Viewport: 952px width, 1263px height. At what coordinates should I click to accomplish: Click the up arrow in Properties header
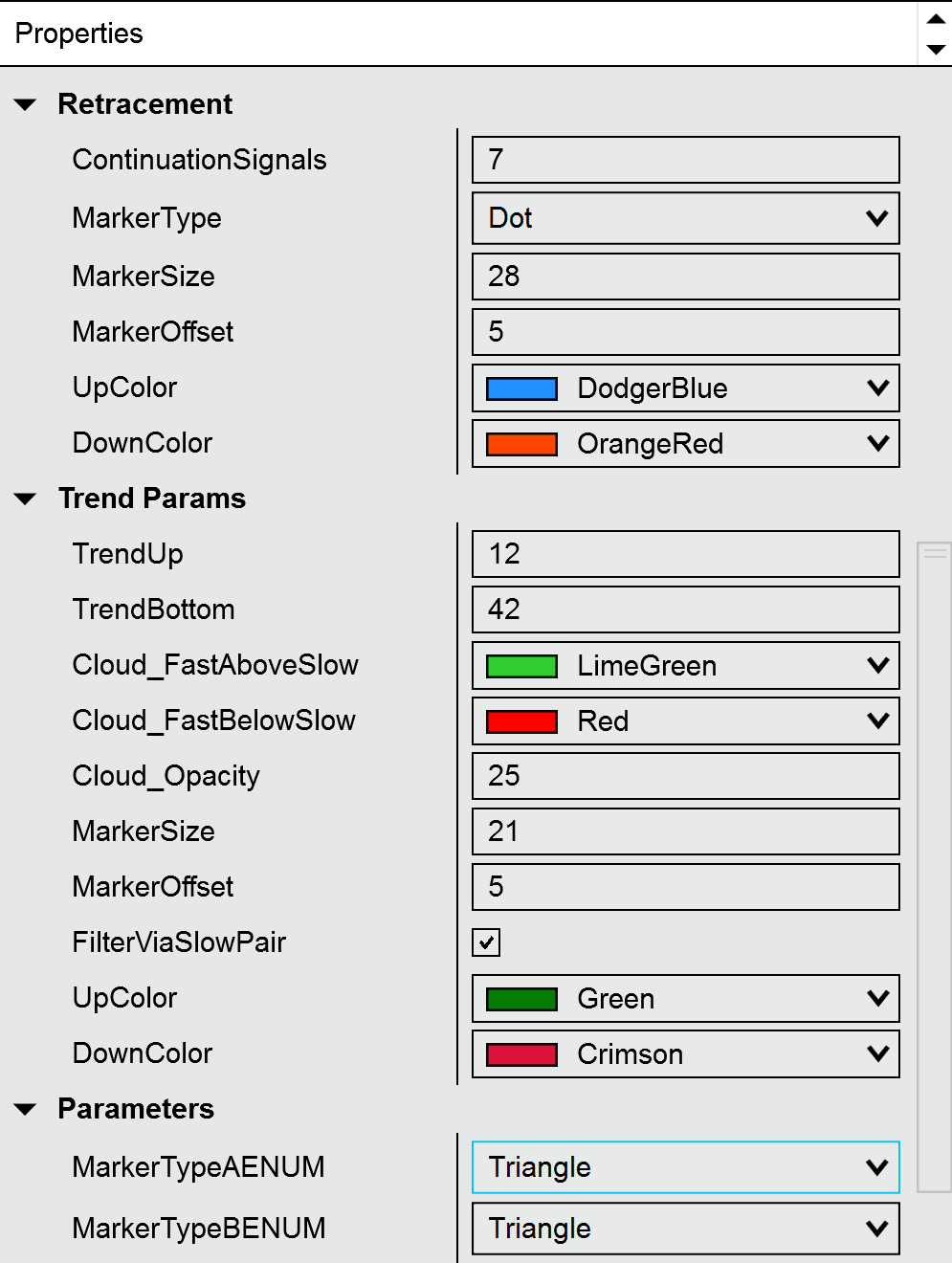[x=936, y=18]
